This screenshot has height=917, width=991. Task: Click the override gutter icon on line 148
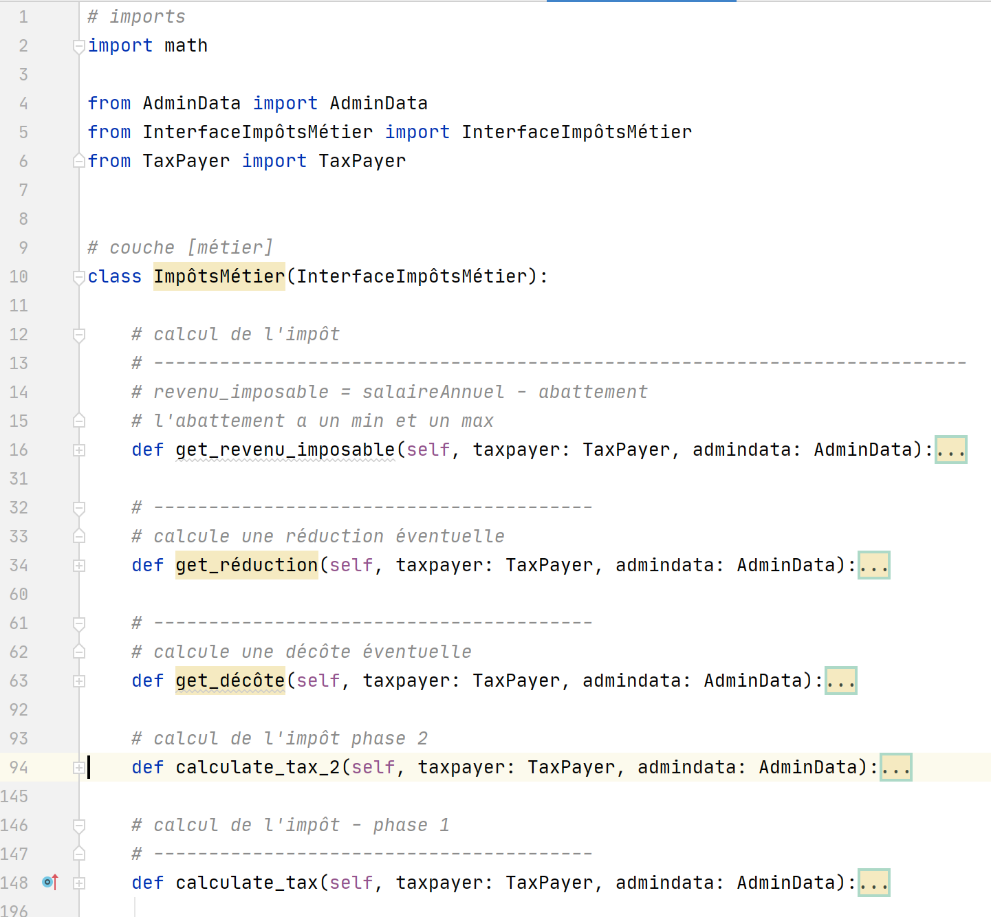pyautogui.click(x=50, y=882)
